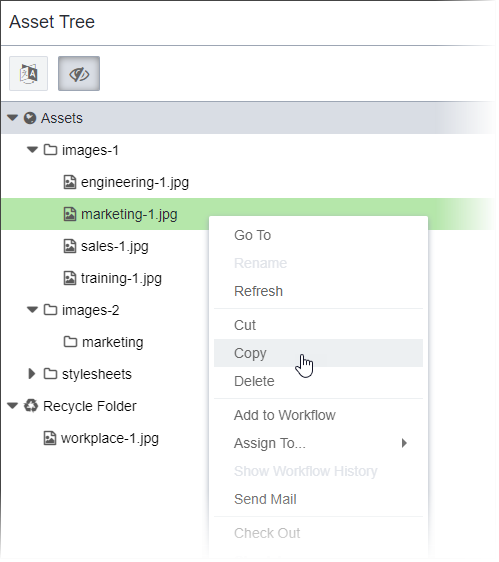499x562 pixels.
Task: Choose Cut in context menu
Action: (x=319, y=325)
